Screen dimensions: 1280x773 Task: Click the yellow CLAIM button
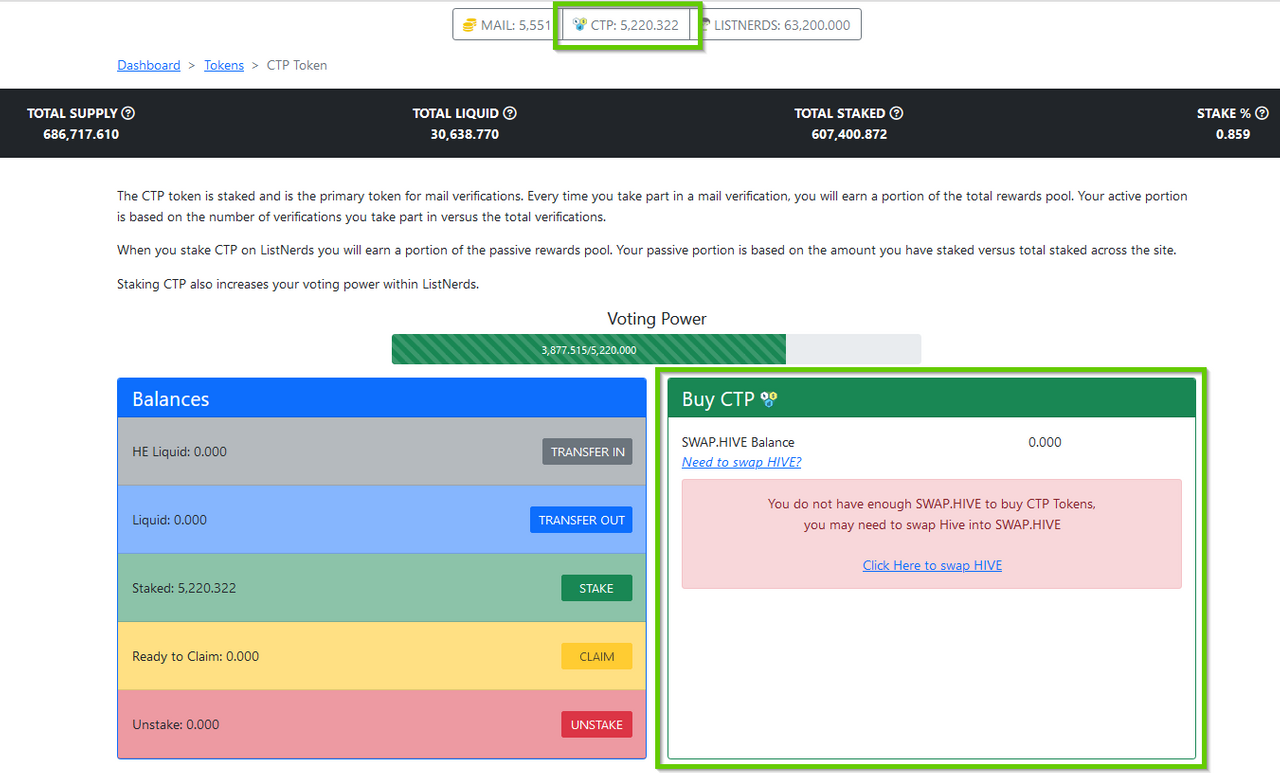tap(596, 656)
